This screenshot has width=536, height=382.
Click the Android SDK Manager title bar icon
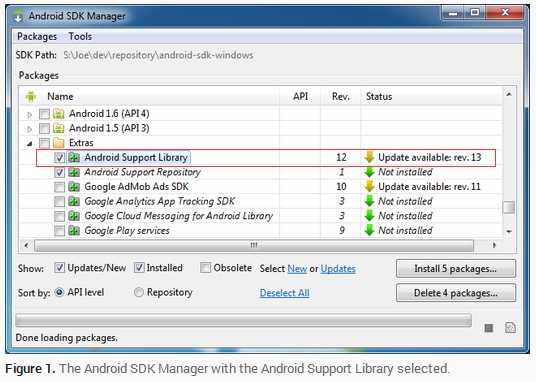point(18,16)
